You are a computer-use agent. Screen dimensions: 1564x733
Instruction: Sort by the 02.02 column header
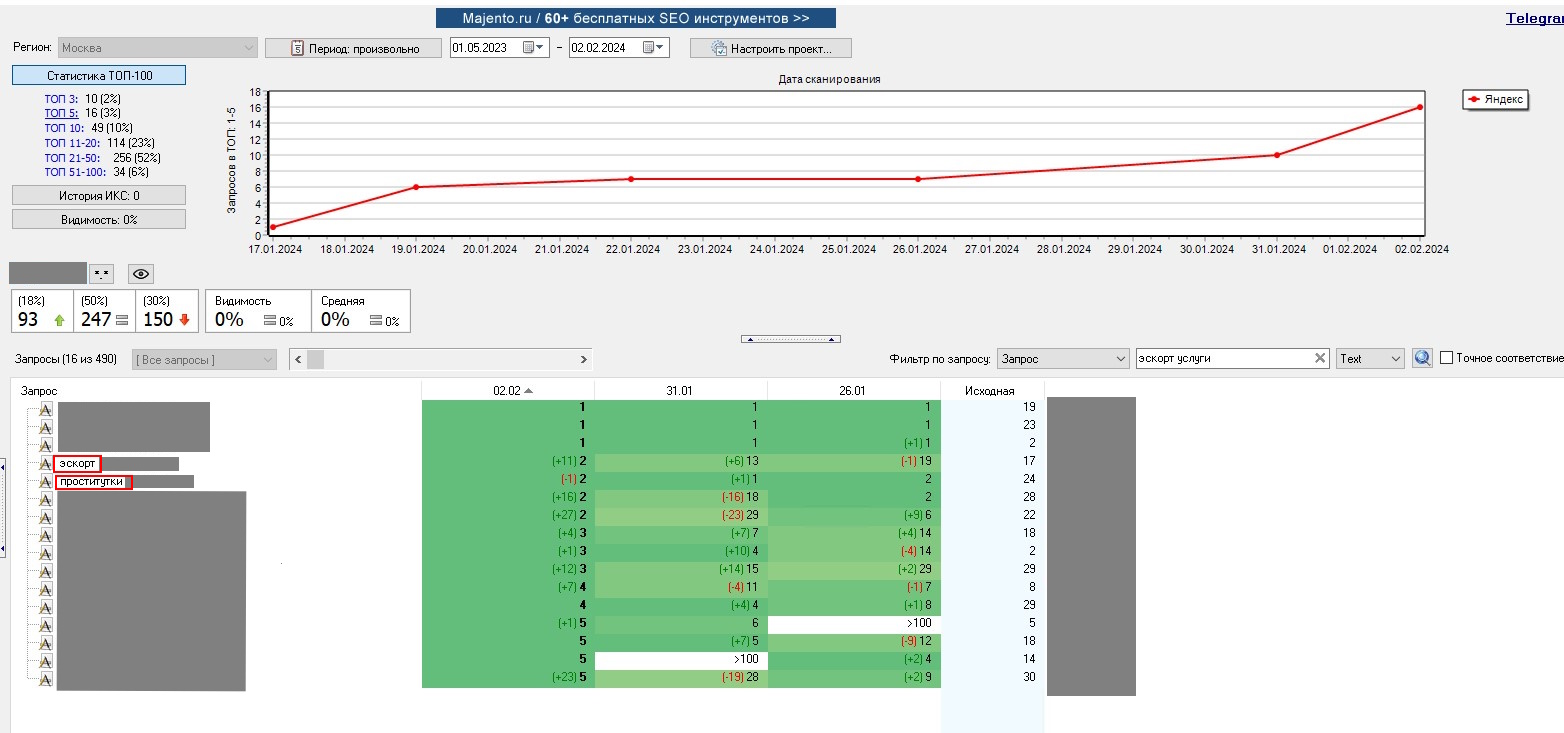click(x=507, y=391)
